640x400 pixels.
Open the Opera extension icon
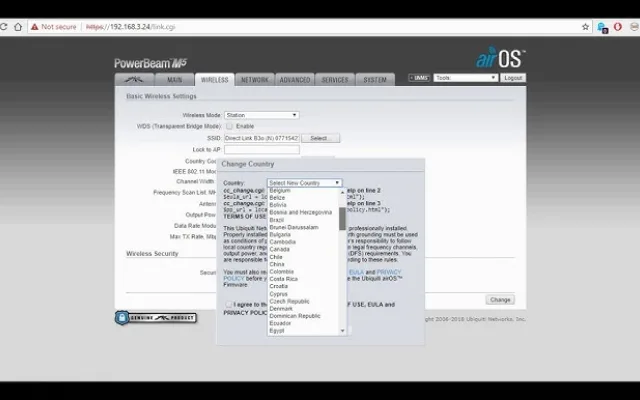click(618, 27)
